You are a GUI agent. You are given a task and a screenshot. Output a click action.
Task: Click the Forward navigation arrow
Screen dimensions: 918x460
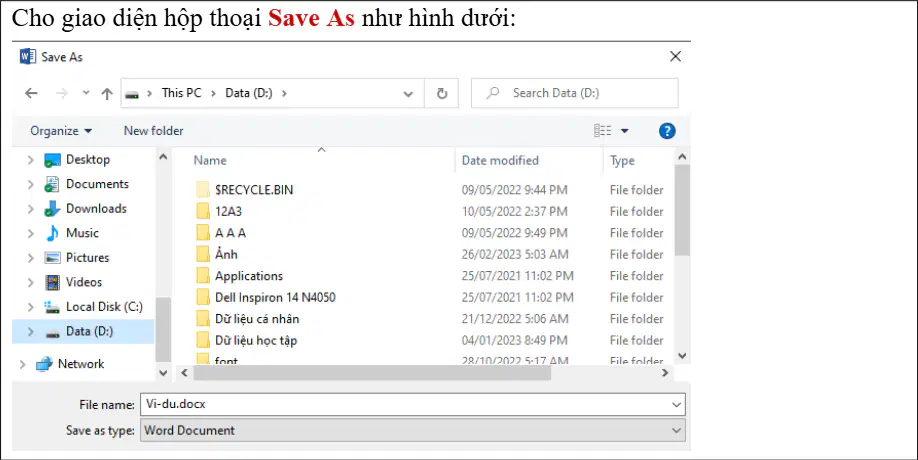coord(61,93)
